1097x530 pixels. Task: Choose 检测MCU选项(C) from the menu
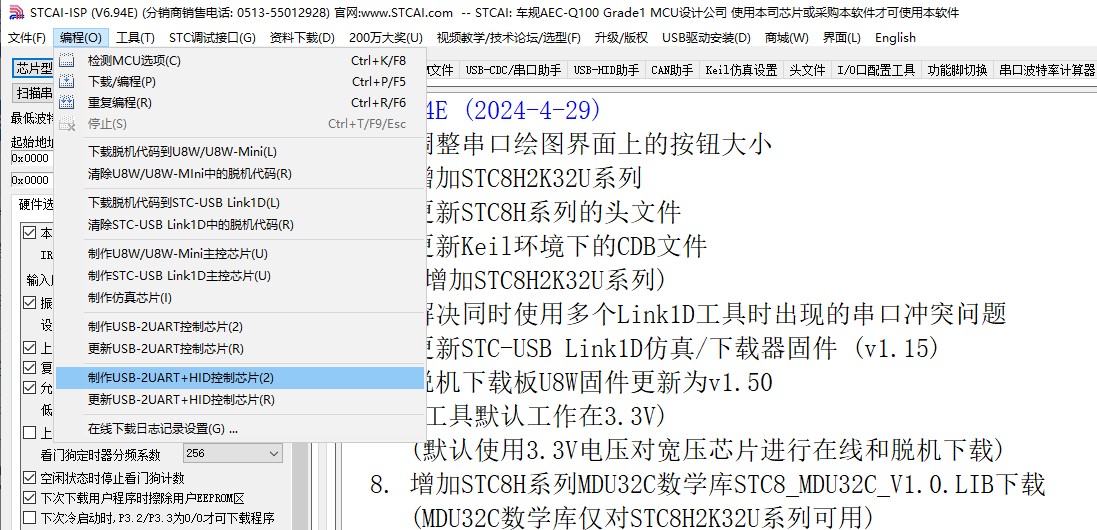click(240, 61)
